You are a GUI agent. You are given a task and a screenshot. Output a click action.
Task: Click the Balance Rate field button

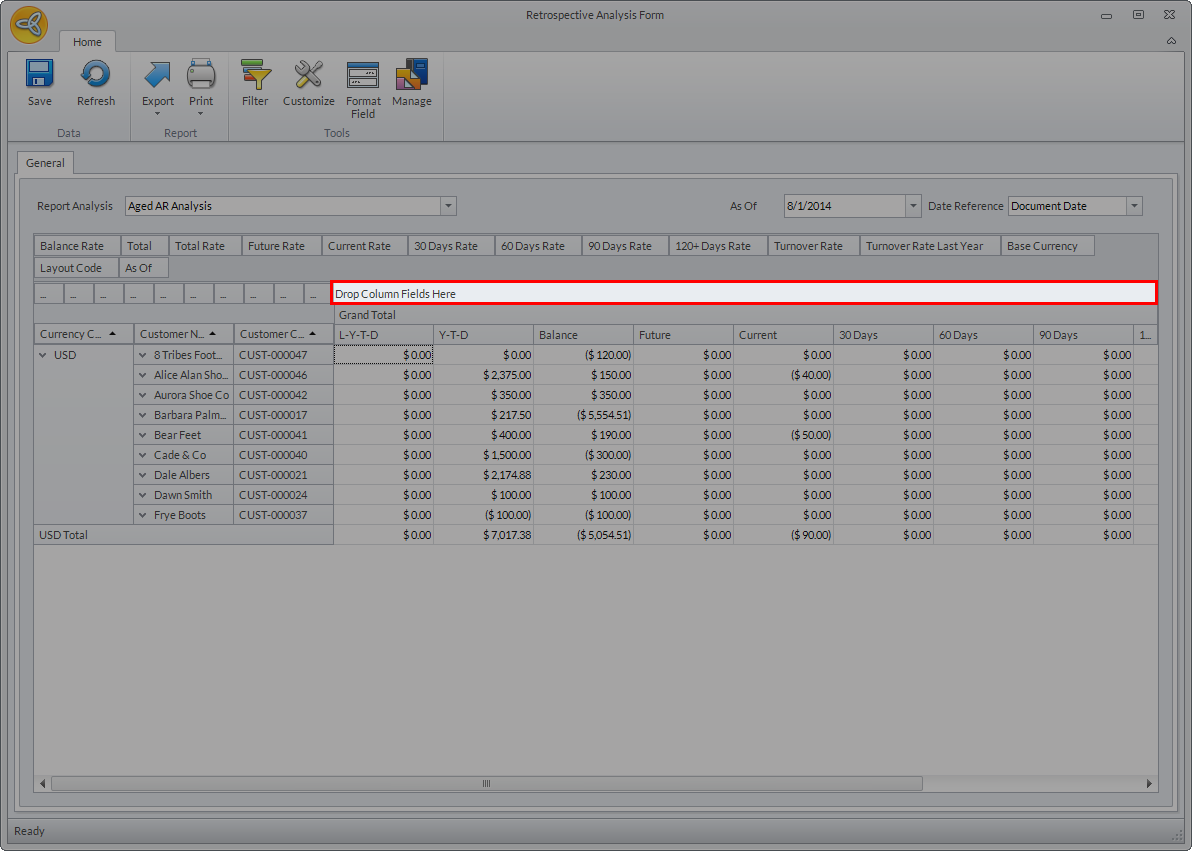tap(72, 246)
